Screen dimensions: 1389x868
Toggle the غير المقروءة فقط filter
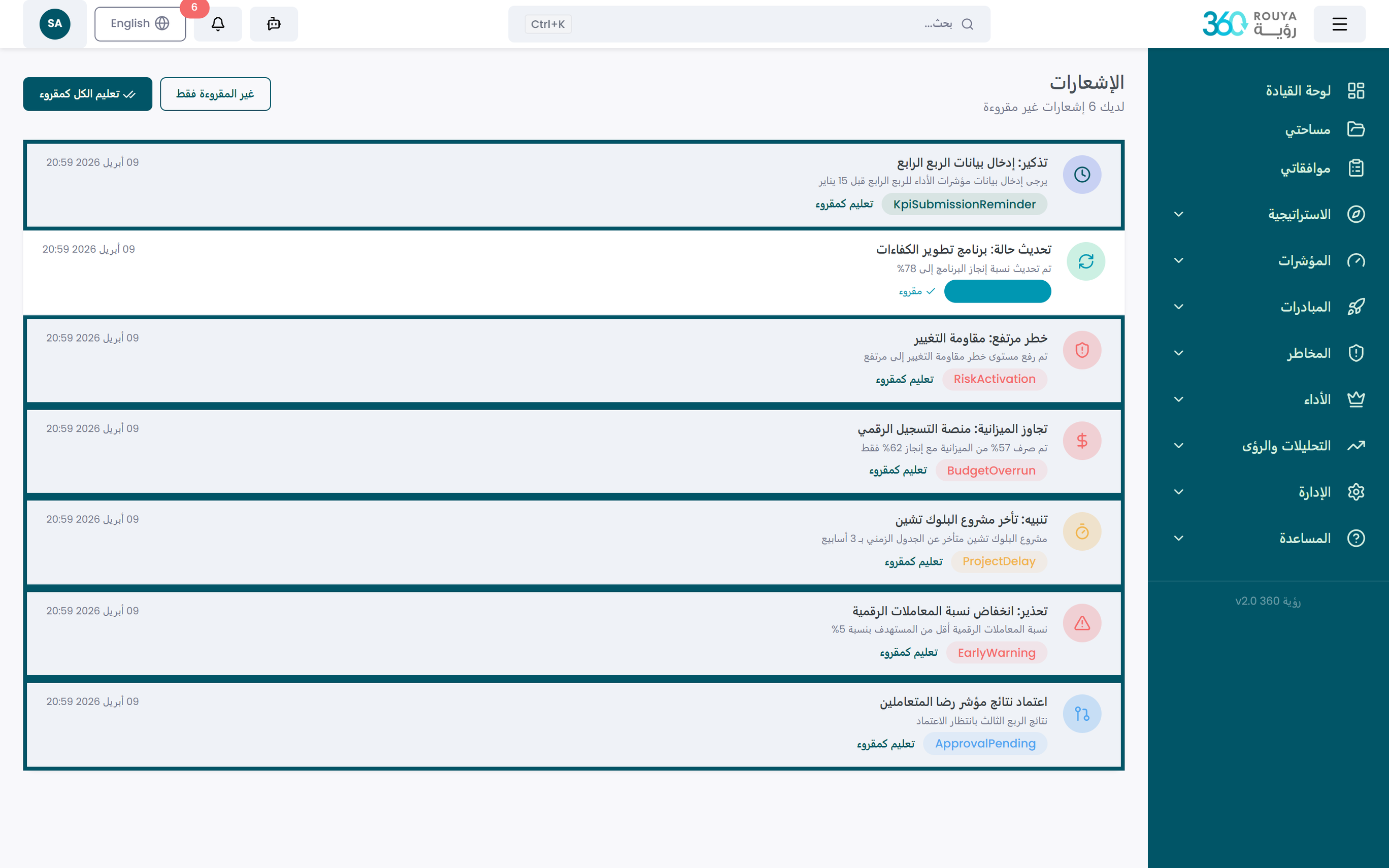(215, 93)
